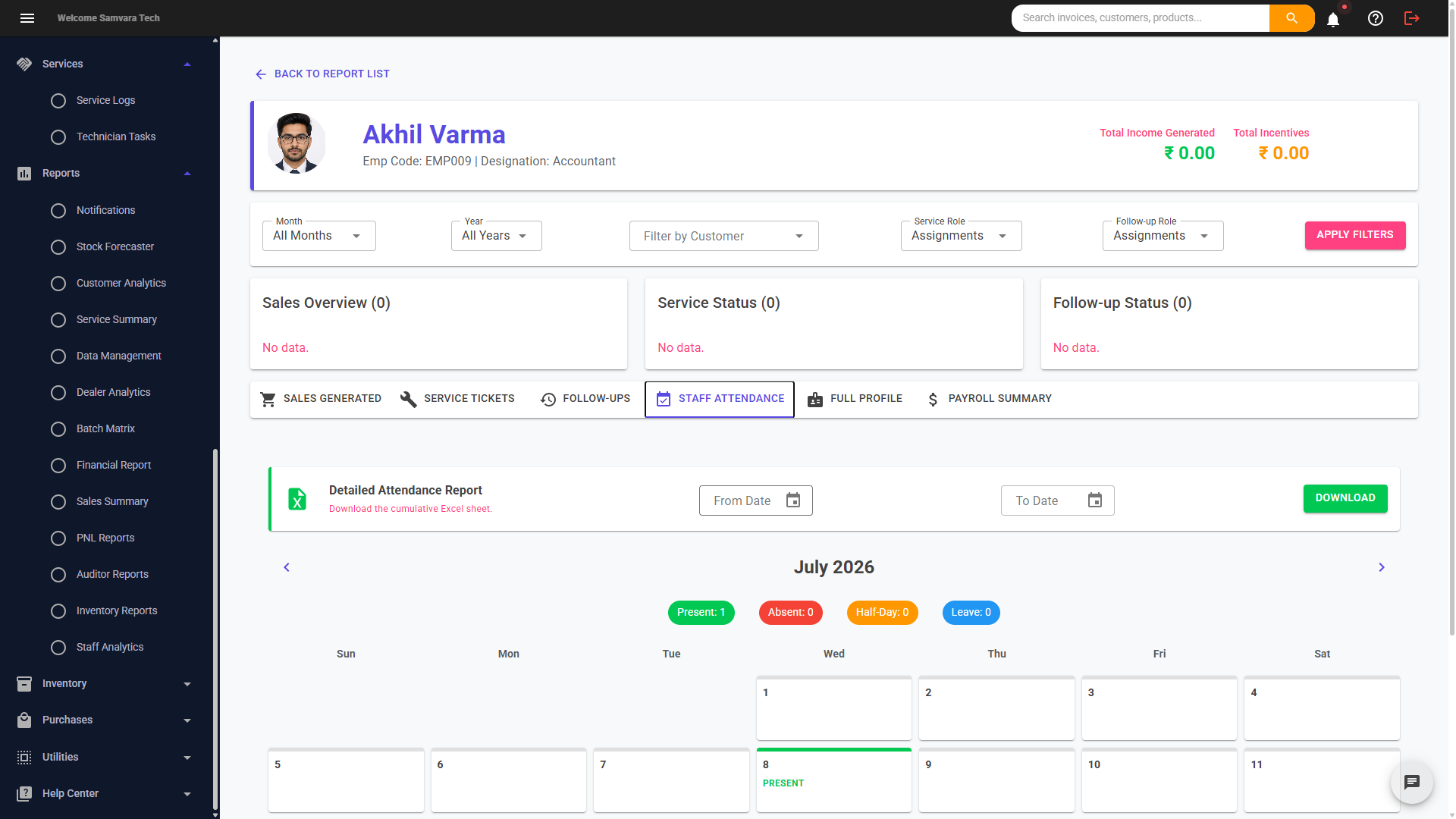
Task: Click the red Absent: 0 badge
Action: [x=791, y=613]
